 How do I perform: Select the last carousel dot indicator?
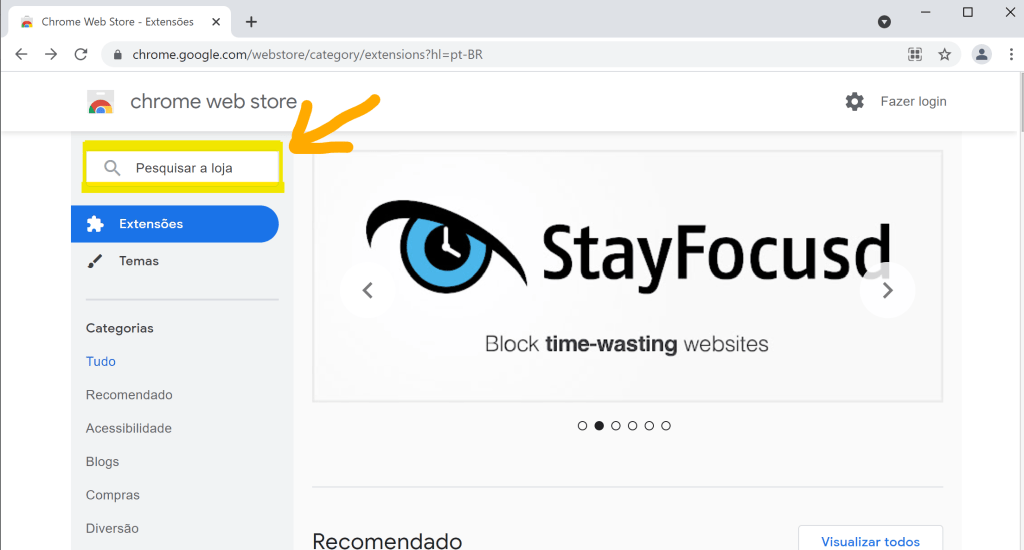(x=666, y=426)
